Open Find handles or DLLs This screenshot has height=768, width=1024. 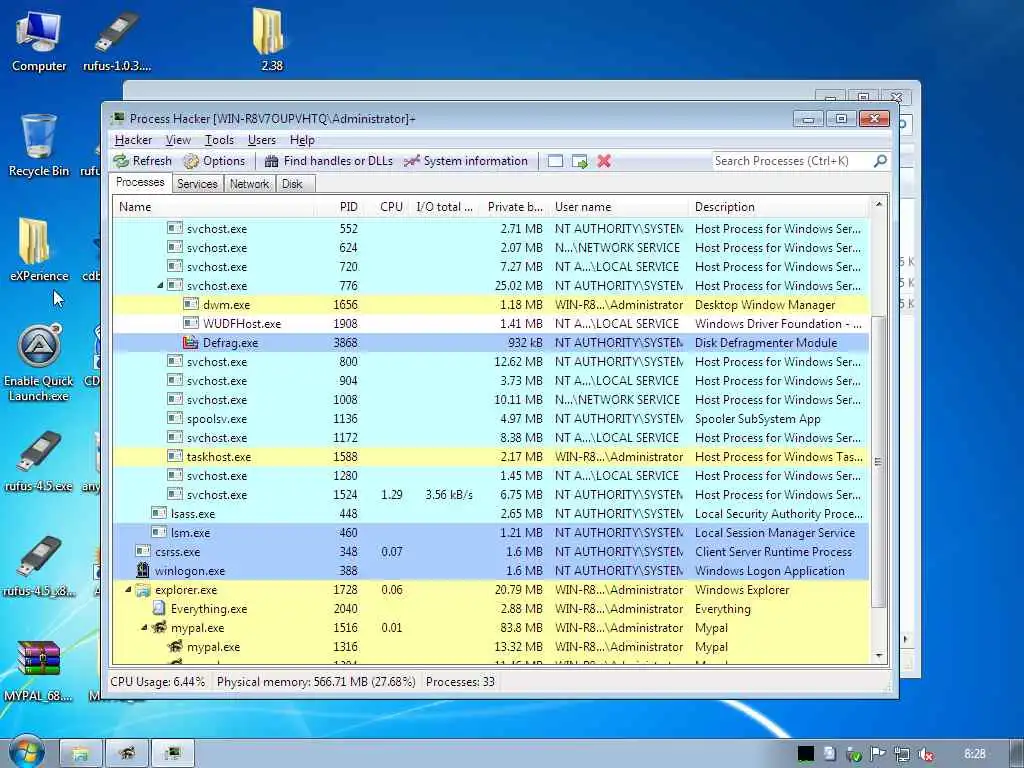(x=328, y=161)
